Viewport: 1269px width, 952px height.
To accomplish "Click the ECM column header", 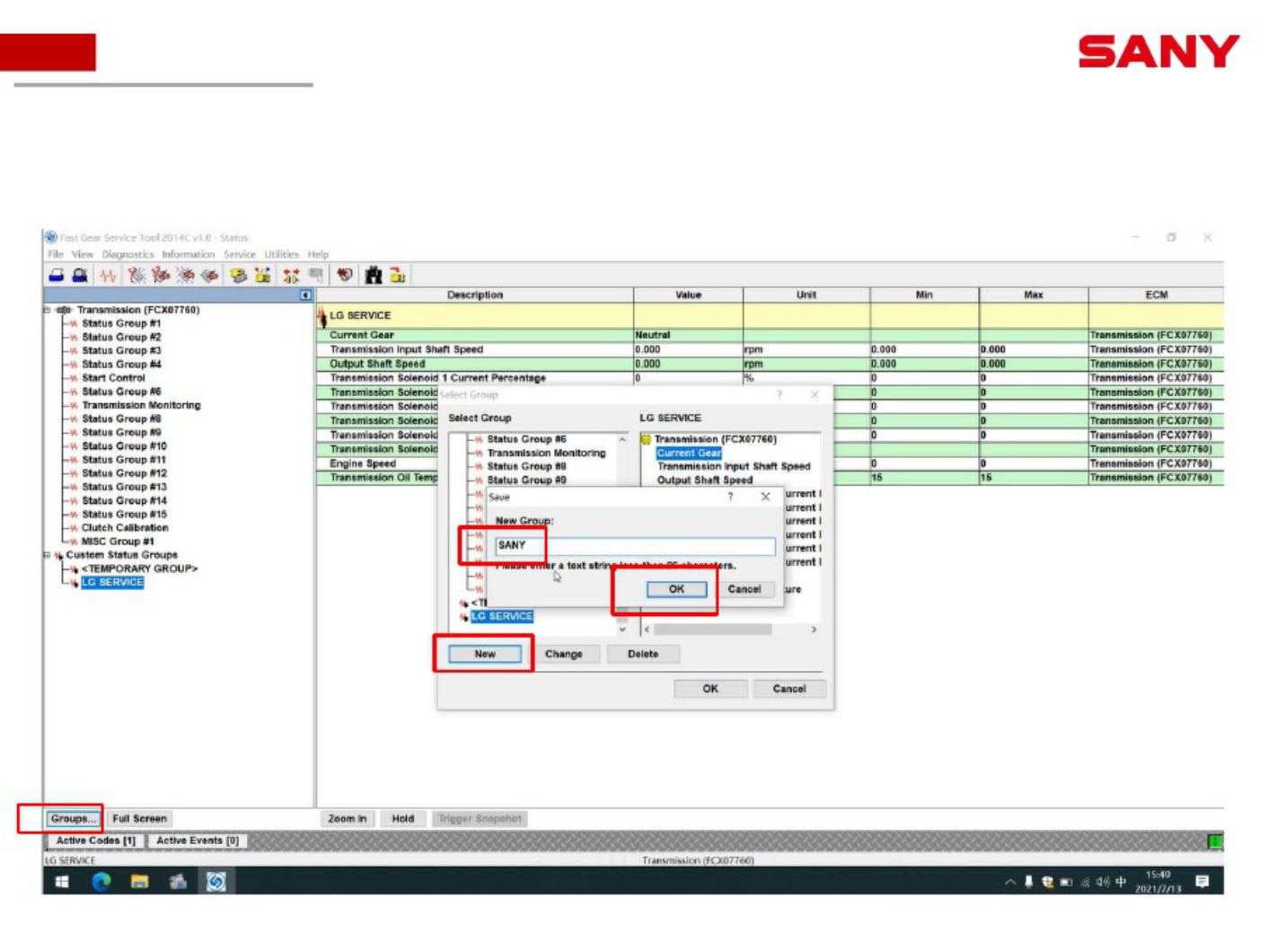I will point(1156,295).
